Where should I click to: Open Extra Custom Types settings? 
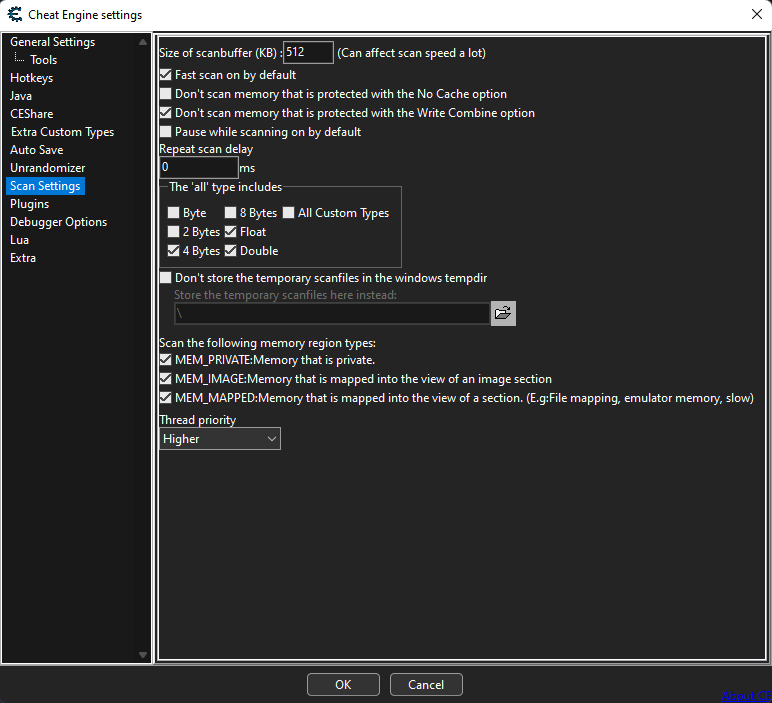click(63, 132)
